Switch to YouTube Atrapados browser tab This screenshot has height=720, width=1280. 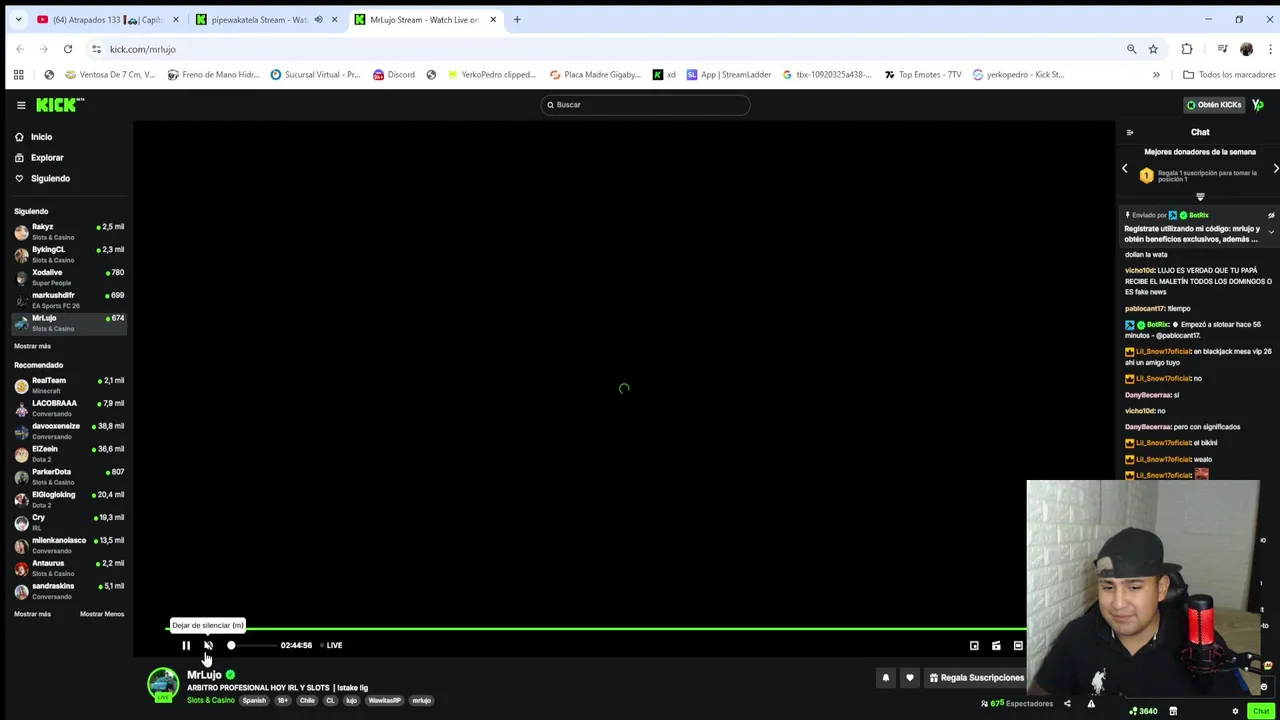tap(107, 19)
